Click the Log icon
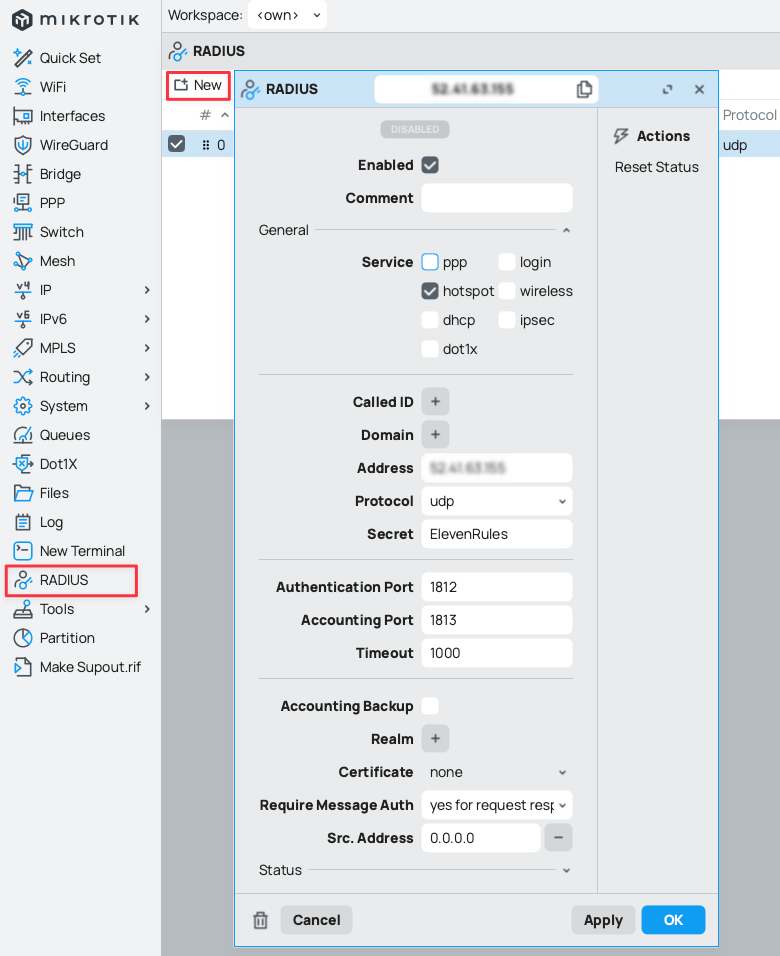The image size is (780, 956). click(23, 522)
